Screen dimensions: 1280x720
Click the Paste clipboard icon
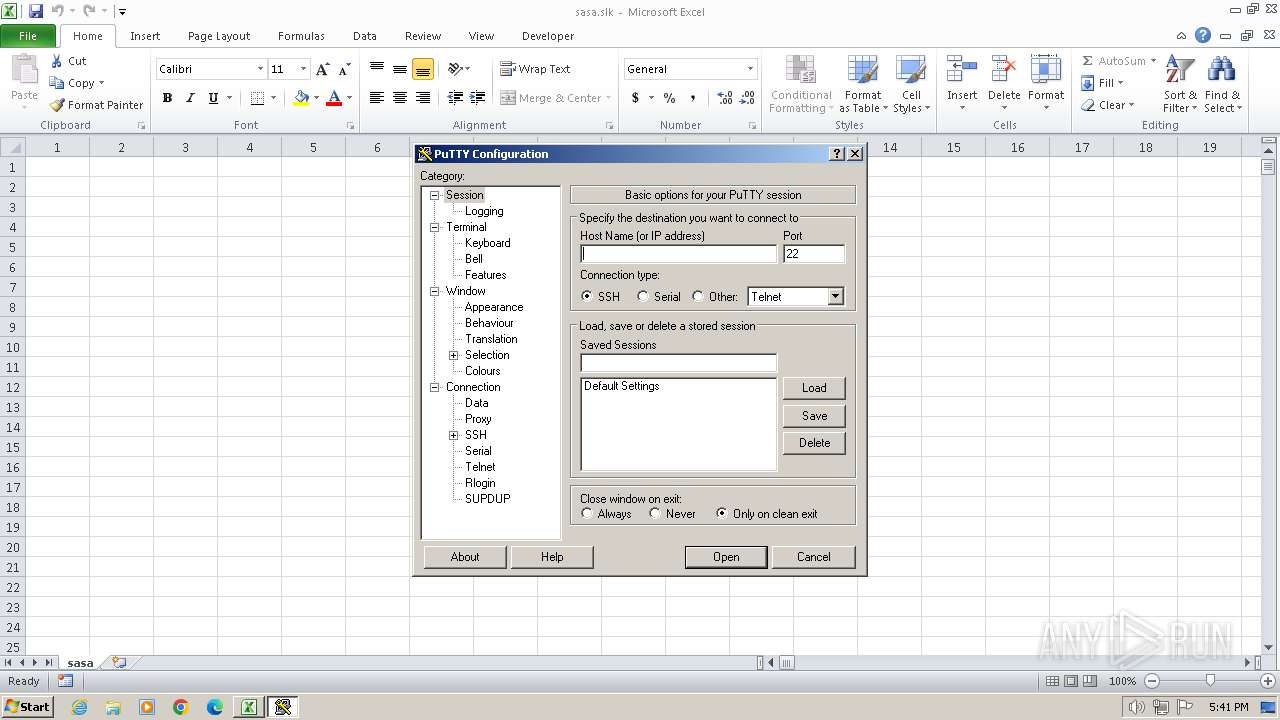(24, 70)
